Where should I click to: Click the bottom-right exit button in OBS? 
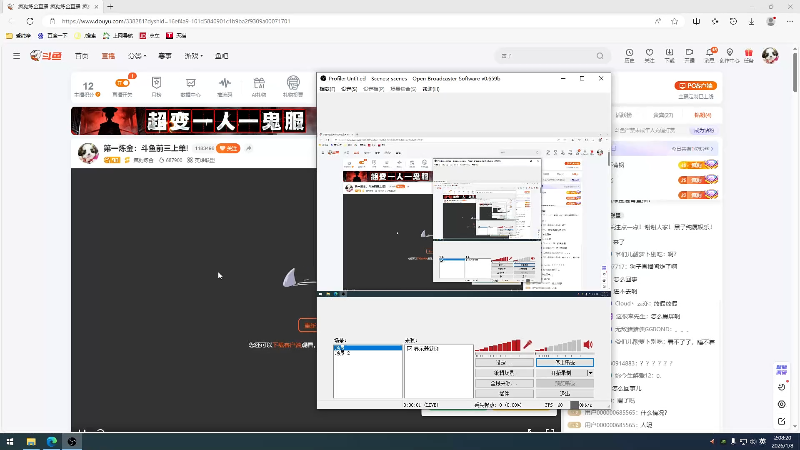tap(565, 393)
